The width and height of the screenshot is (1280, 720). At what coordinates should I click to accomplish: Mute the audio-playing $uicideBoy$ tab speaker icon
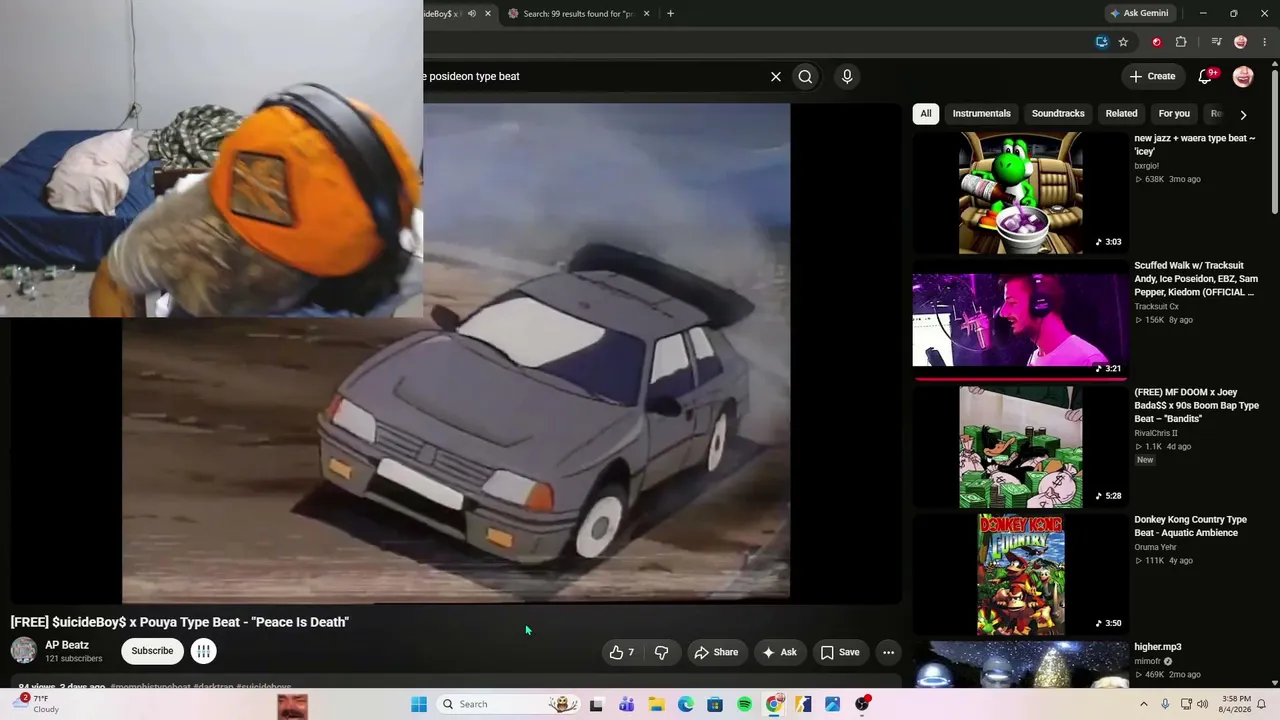(472, 14)
